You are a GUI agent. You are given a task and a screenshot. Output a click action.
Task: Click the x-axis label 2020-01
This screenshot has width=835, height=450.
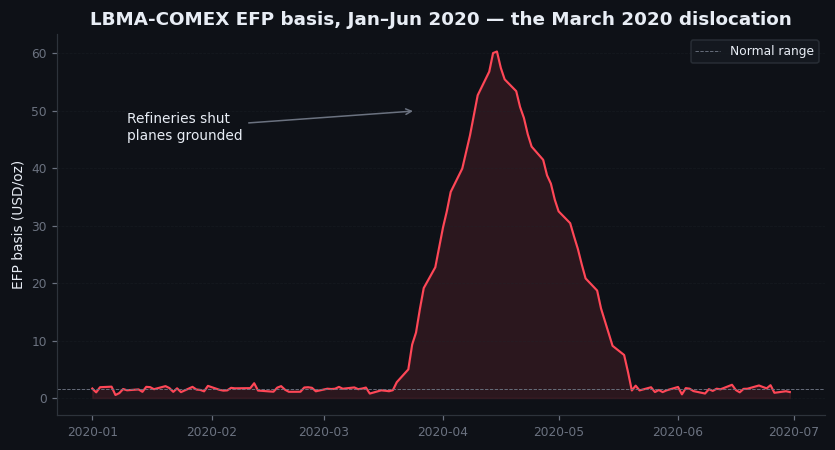[x=93, y=431]
